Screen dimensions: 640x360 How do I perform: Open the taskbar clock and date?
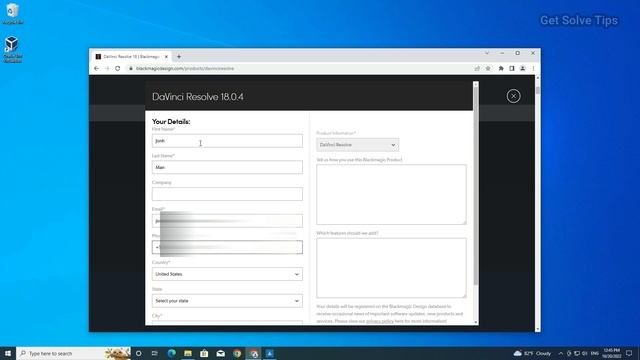click(611, 353)
